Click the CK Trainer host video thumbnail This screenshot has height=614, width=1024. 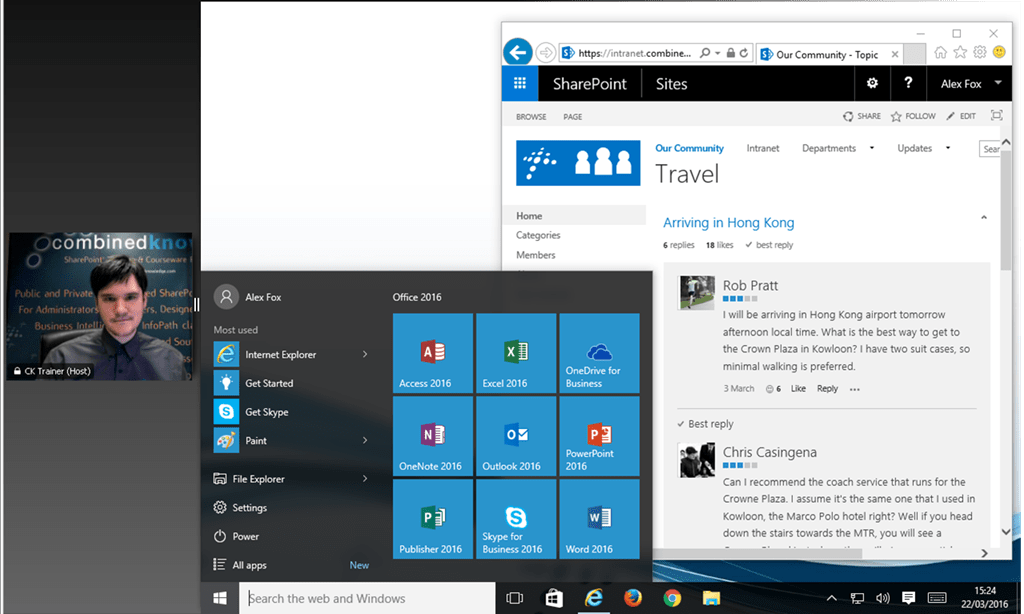pos(101,306)
